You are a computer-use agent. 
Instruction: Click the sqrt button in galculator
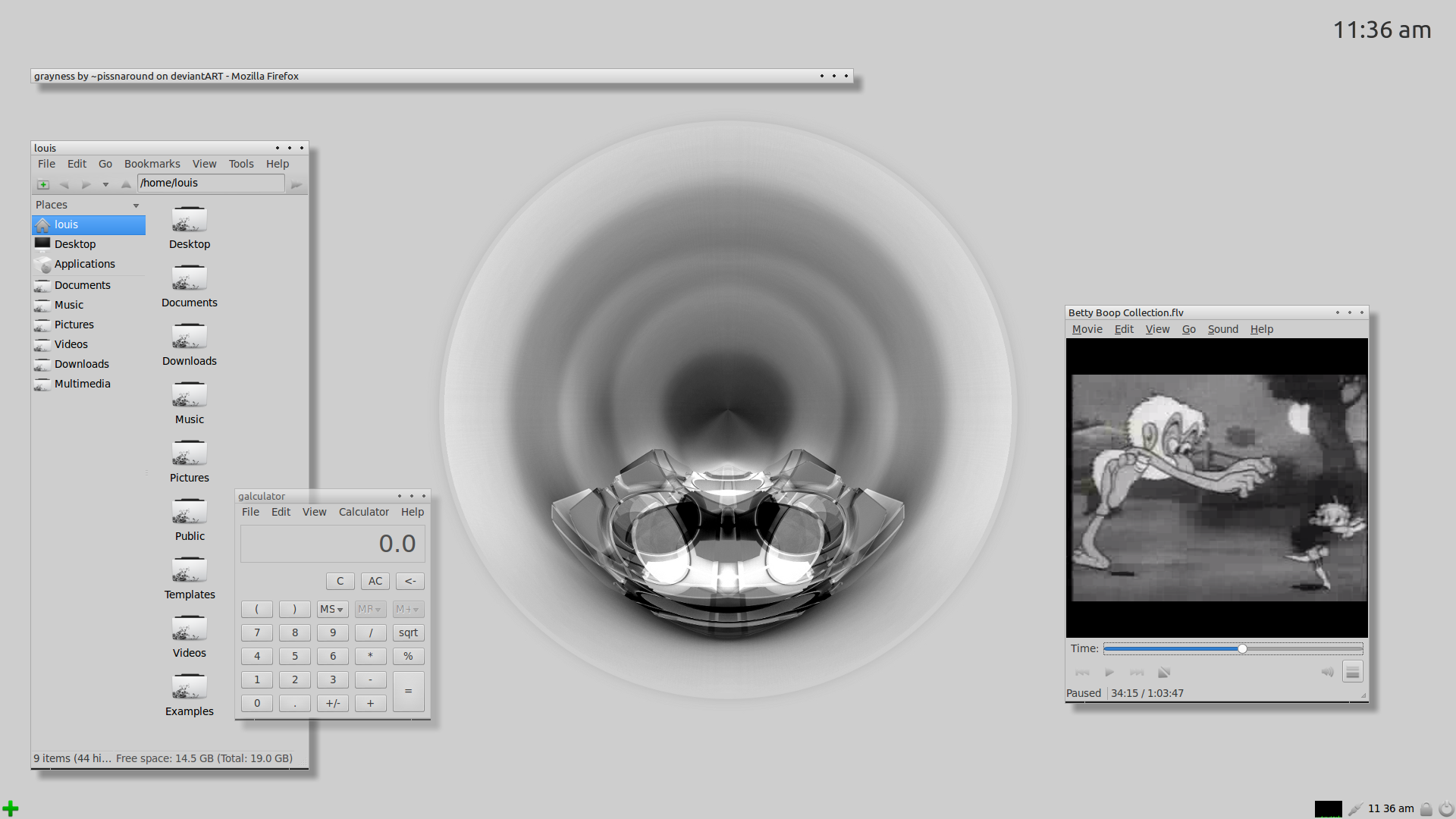click(x=408, y=632)
